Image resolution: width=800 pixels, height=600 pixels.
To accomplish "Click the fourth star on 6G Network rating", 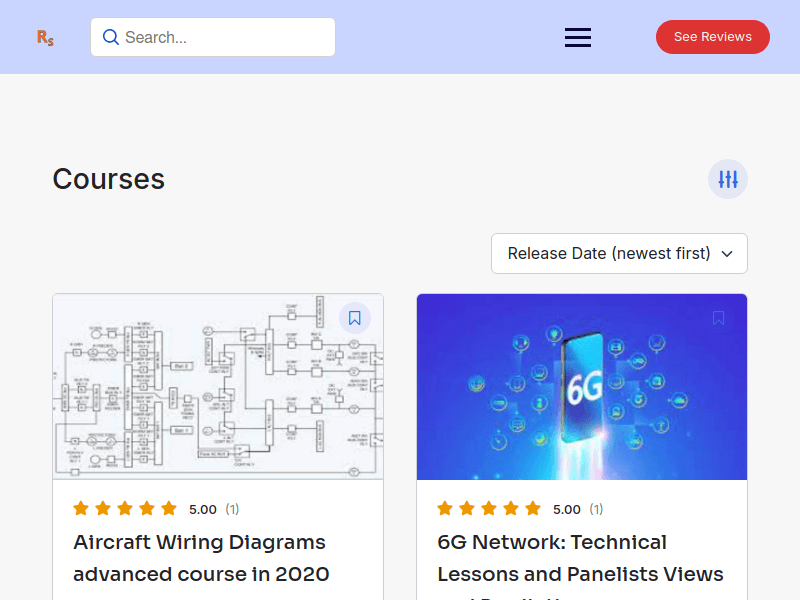I will (x=509, y=508).
